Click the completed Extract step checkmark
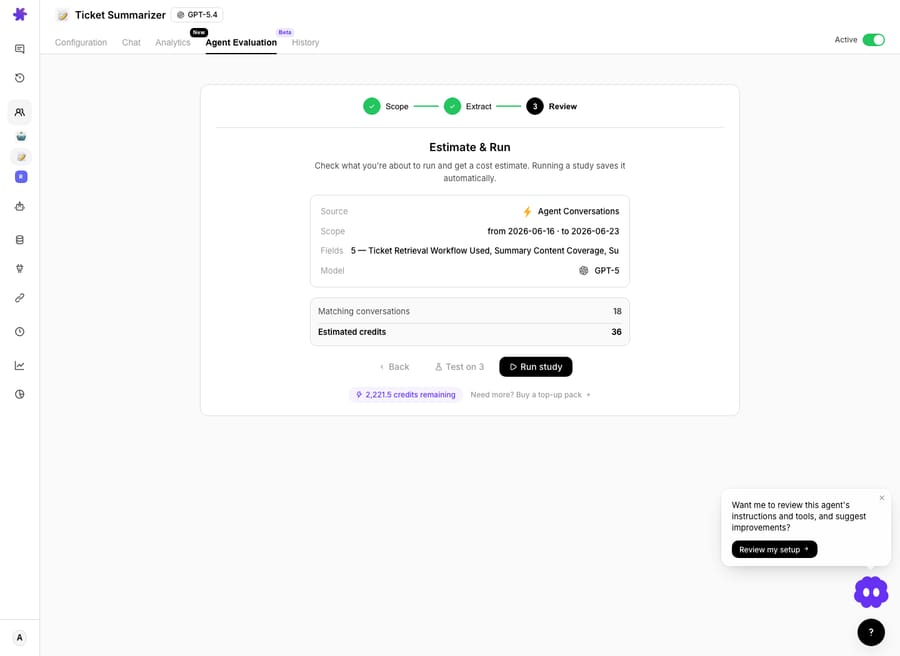 coord(452,106)
